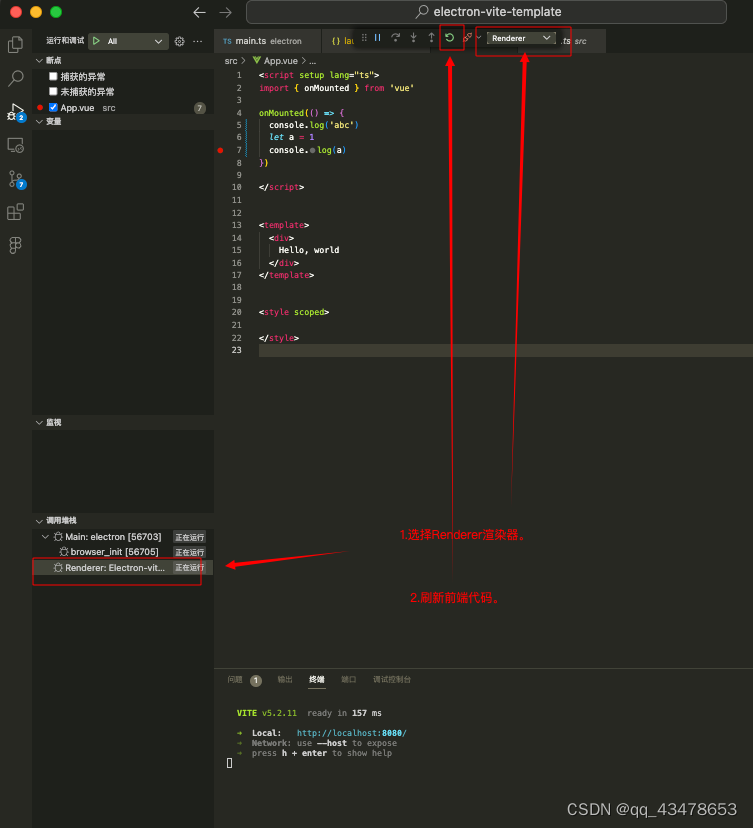Click the breadcrumb ellipsis after App.vue
The image size is (753, 828).
313,61
